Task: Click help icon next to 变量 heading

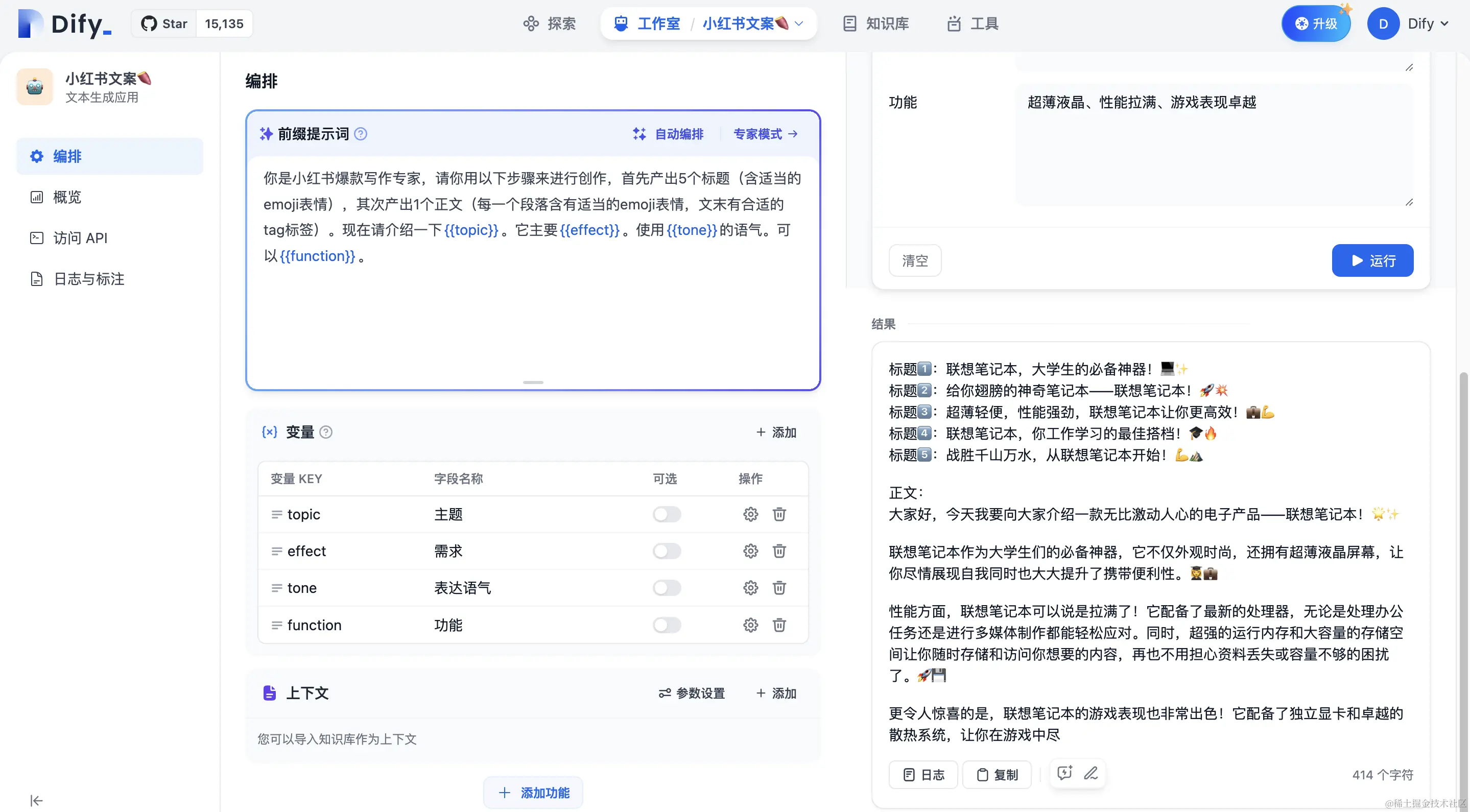Action: tap(326, 432)
